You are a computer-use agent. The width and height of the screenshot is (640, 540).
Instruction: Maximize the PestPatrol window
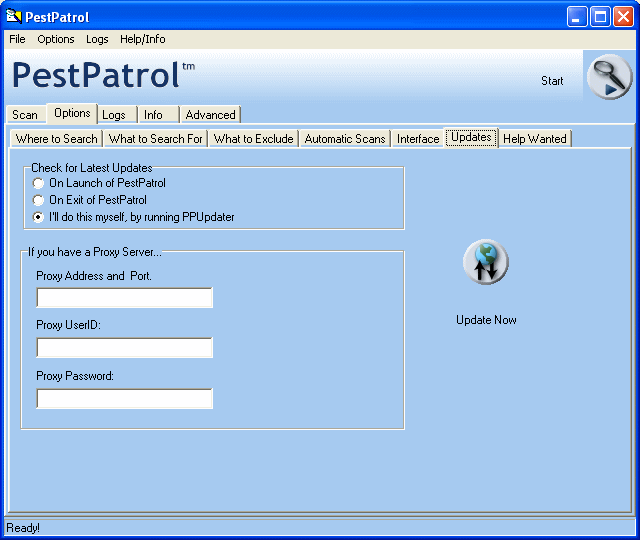click(x=600, y=17)
